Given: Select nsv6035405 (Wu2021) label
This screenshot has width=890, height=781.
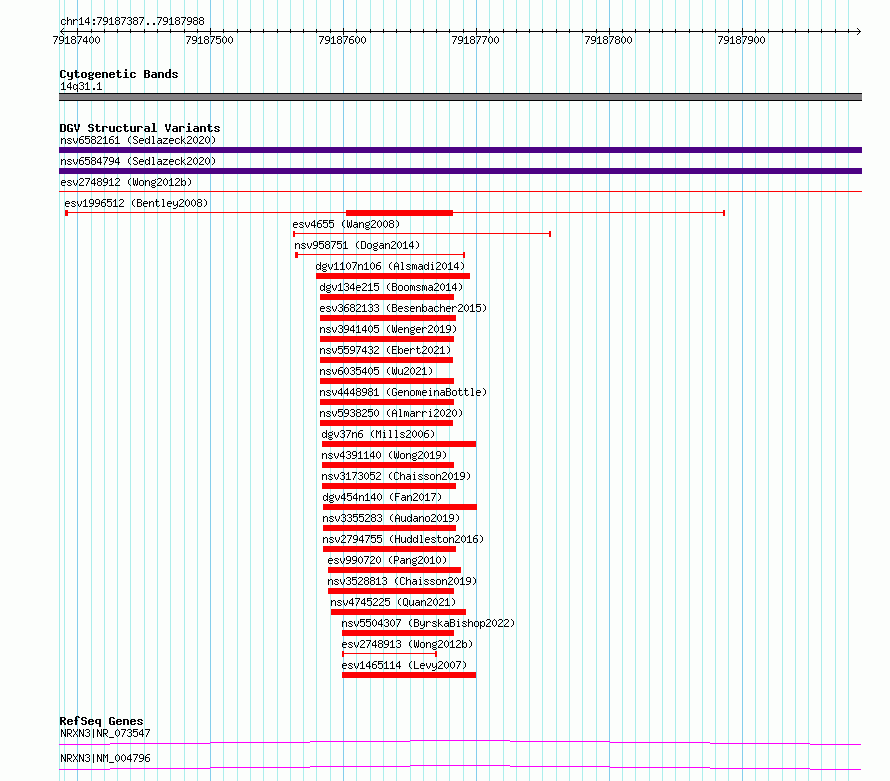Looking at the screenshot, I should [x=376, y=371].
